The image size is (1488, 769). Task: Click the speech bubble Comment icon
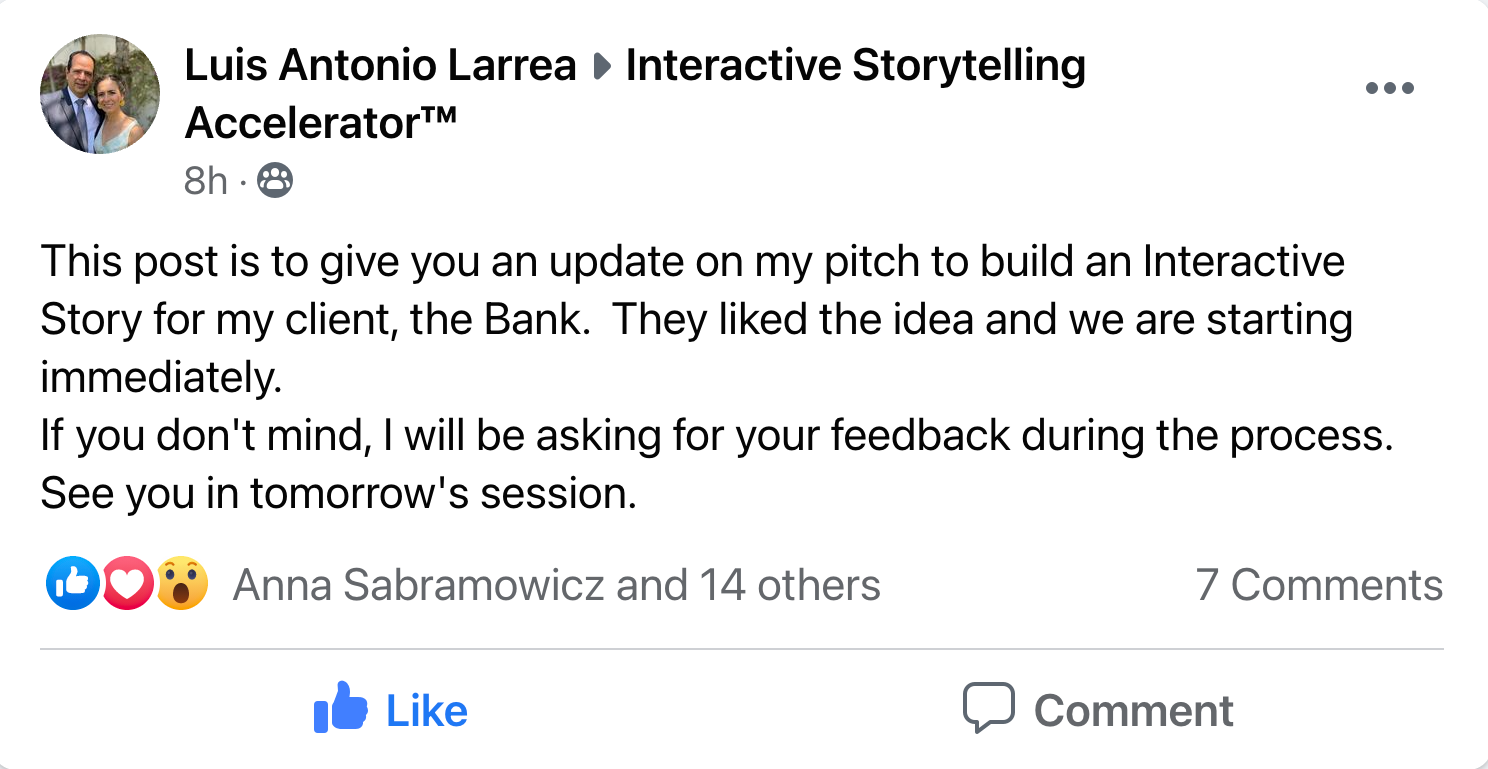pos(988,707)
